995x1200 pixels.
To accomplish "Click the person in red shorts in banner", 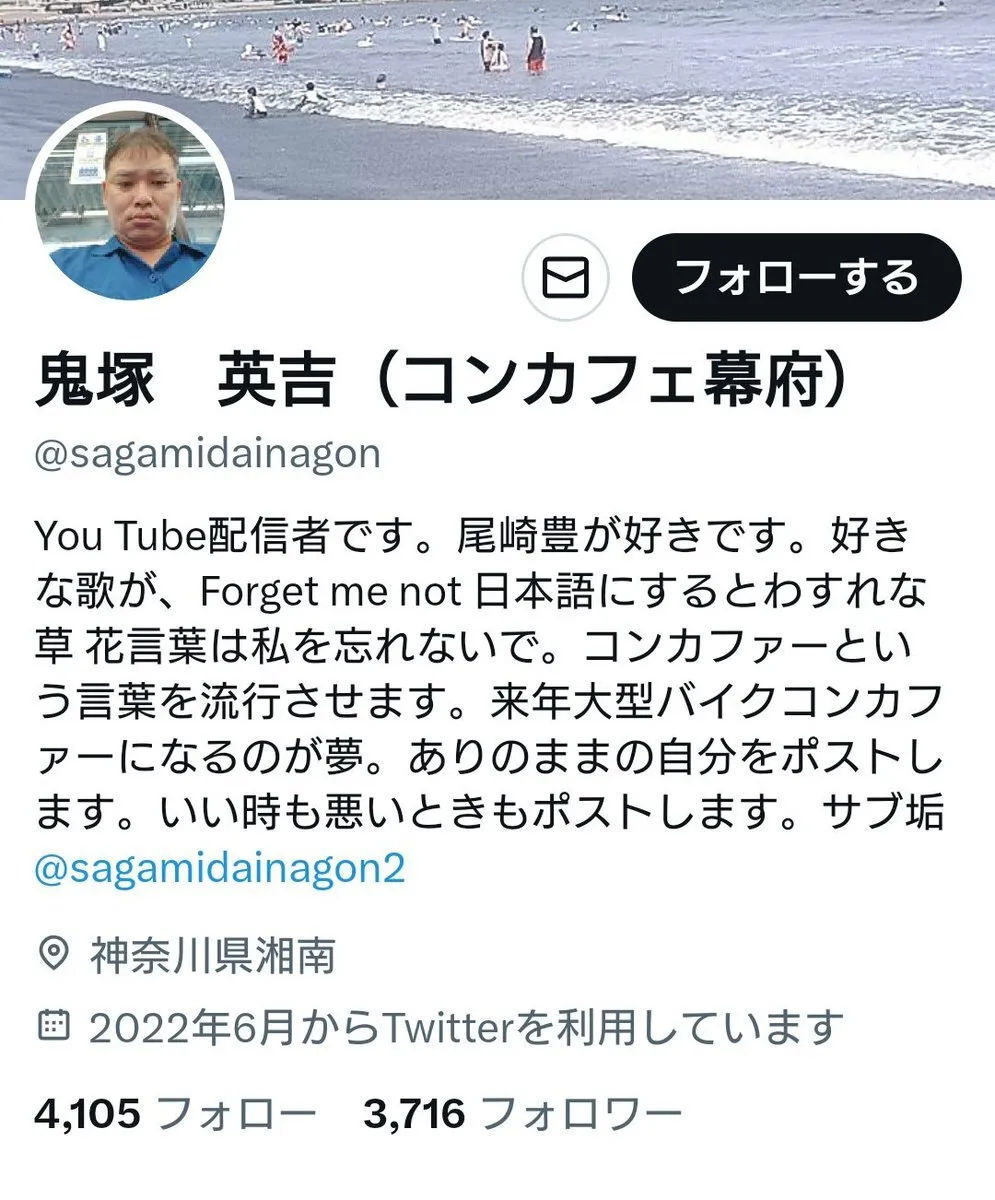I will pyautogui.click(x=537, y=49).
